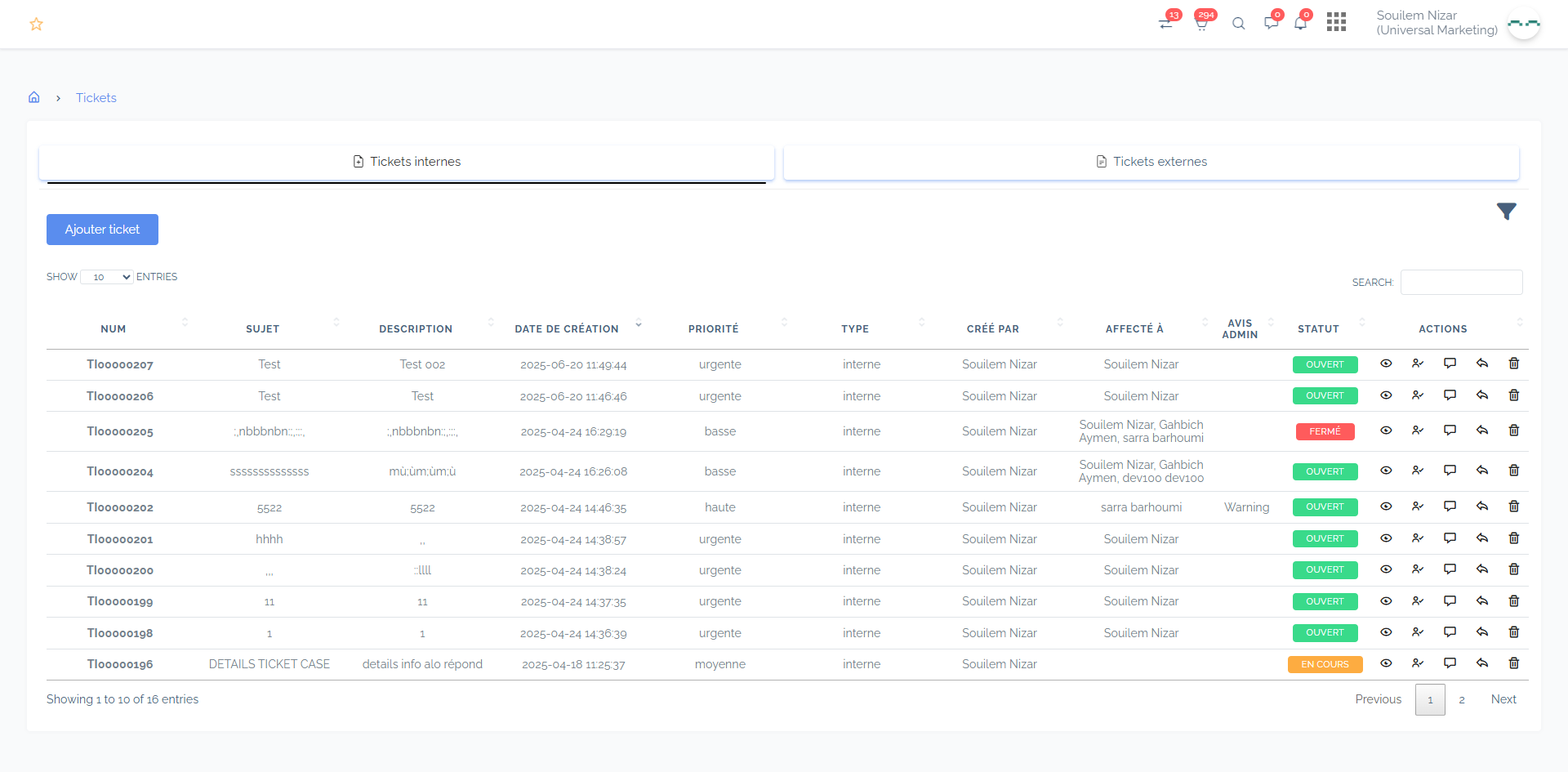Sort table by Priorité column
The width and height of the screenshot is (1568, 772).
[x=713, y=328]
